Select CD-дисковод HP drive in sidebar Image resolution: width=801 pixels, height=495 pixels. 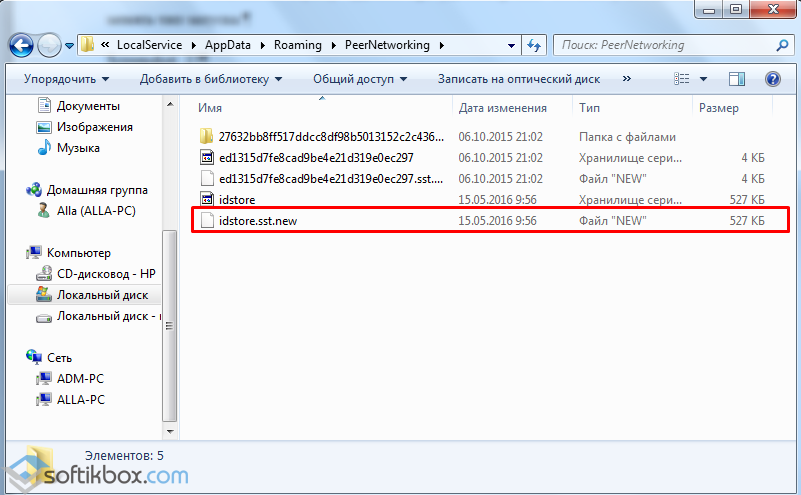pyautogui.click(x=105, y=274)
